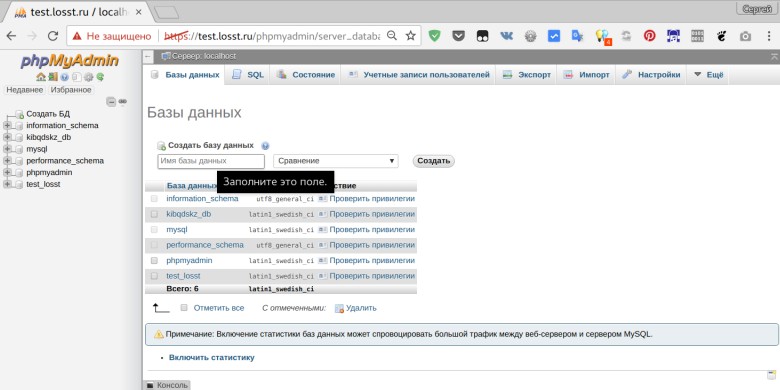
Task: Open the Google Translate extension icon
Action: (x=577, y=36)
